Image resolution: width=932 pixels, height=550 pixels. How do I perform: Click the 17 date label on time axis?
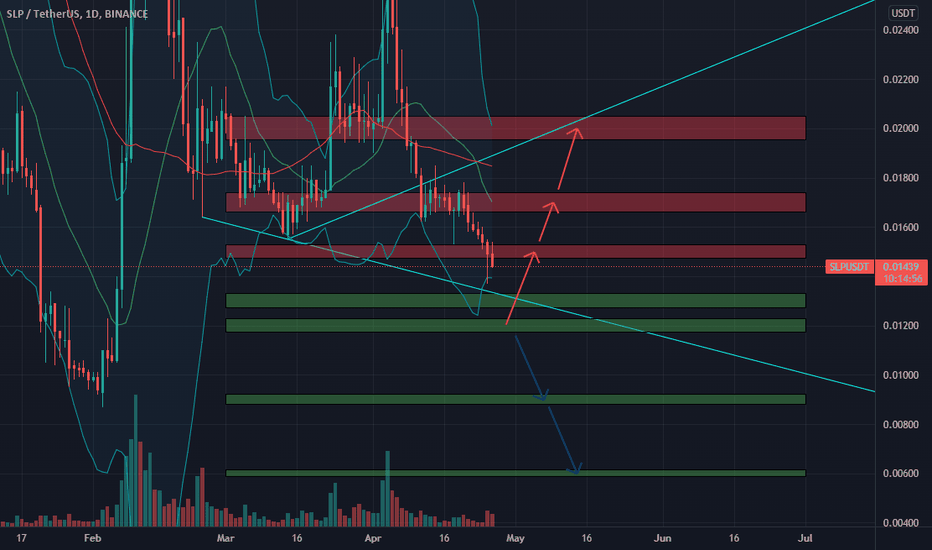21,538
